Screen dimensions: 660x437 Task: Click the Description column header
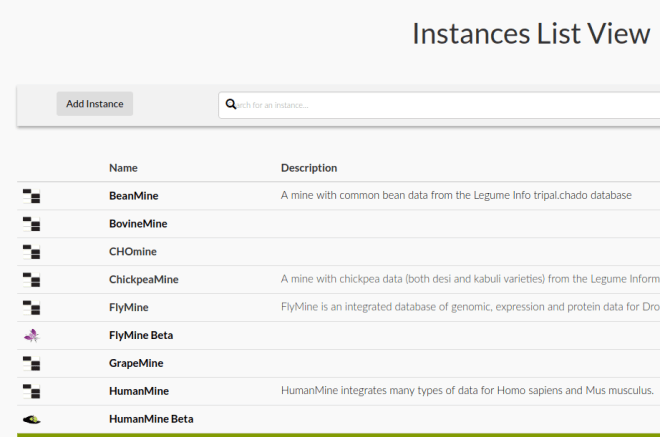pos(309,168)
